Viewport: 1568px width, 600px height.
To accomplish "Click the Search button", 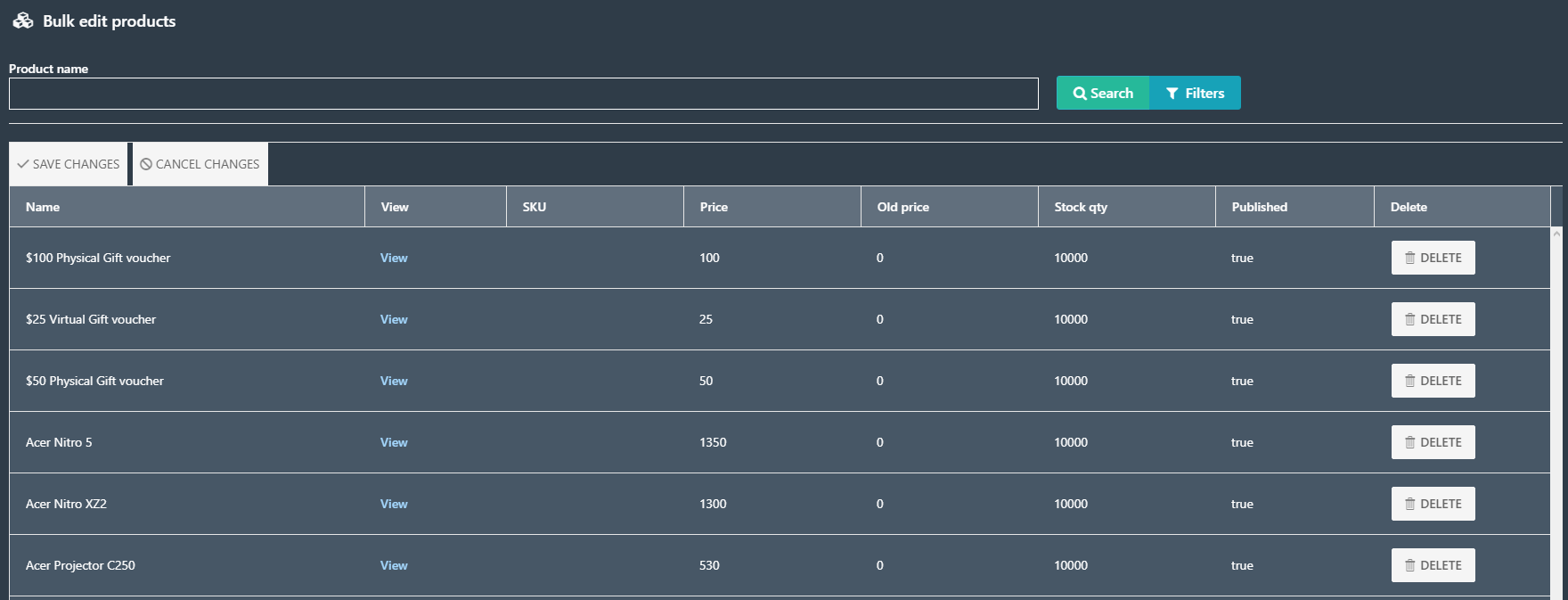I will pyautogui.click(x=1103, y=93).
